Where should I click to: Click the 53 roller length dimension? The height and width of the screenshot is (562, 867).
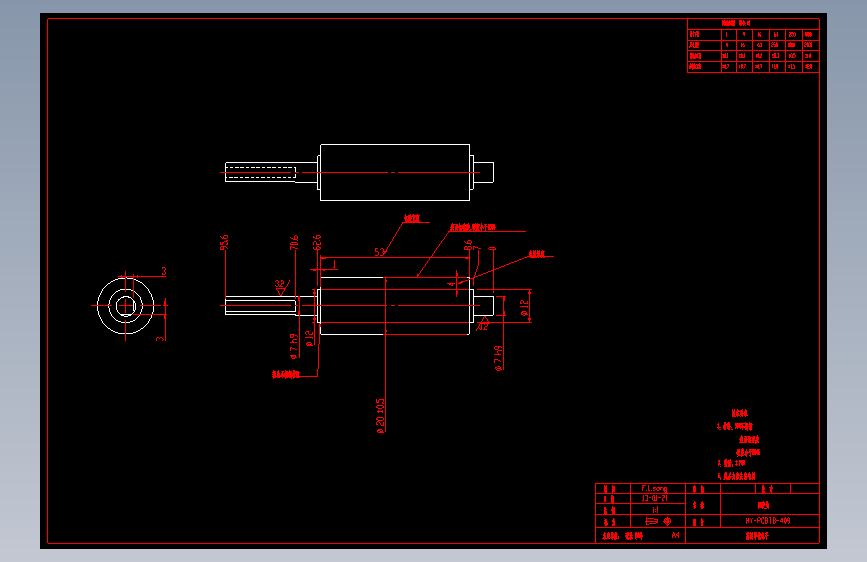click(x=379, y=252)
